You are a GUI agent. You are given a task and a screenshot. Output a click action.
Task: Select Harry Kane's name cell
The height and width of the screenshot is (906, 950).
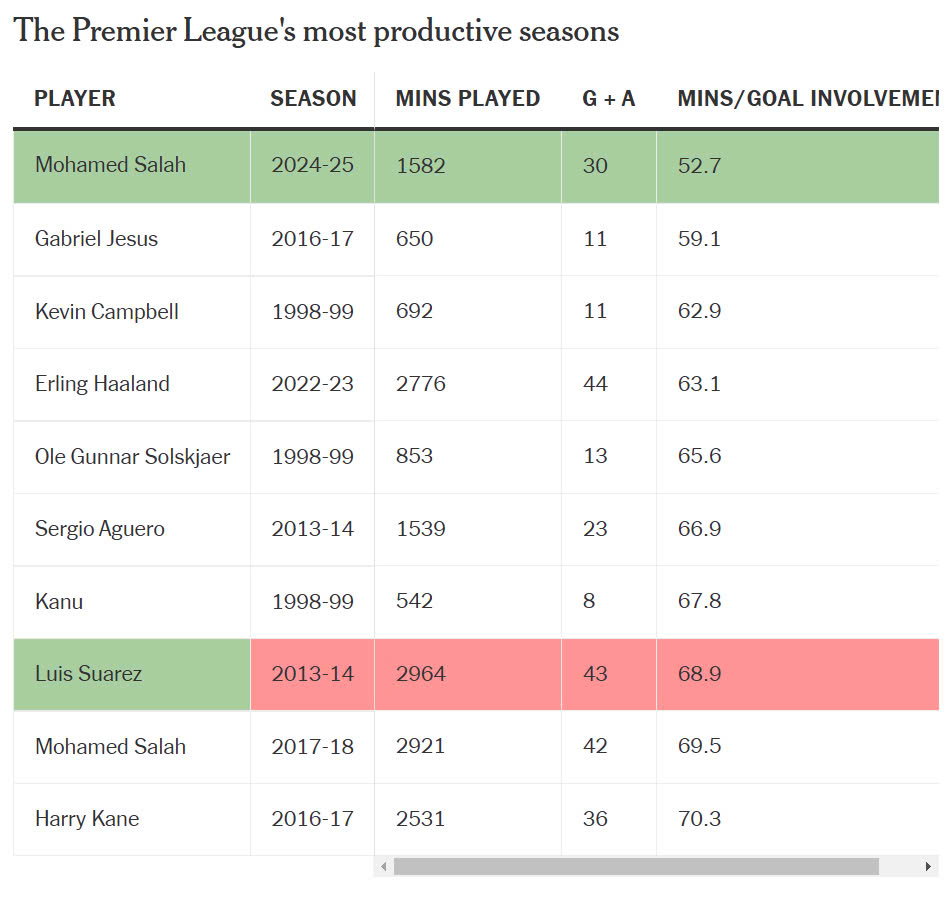[87, 819]
